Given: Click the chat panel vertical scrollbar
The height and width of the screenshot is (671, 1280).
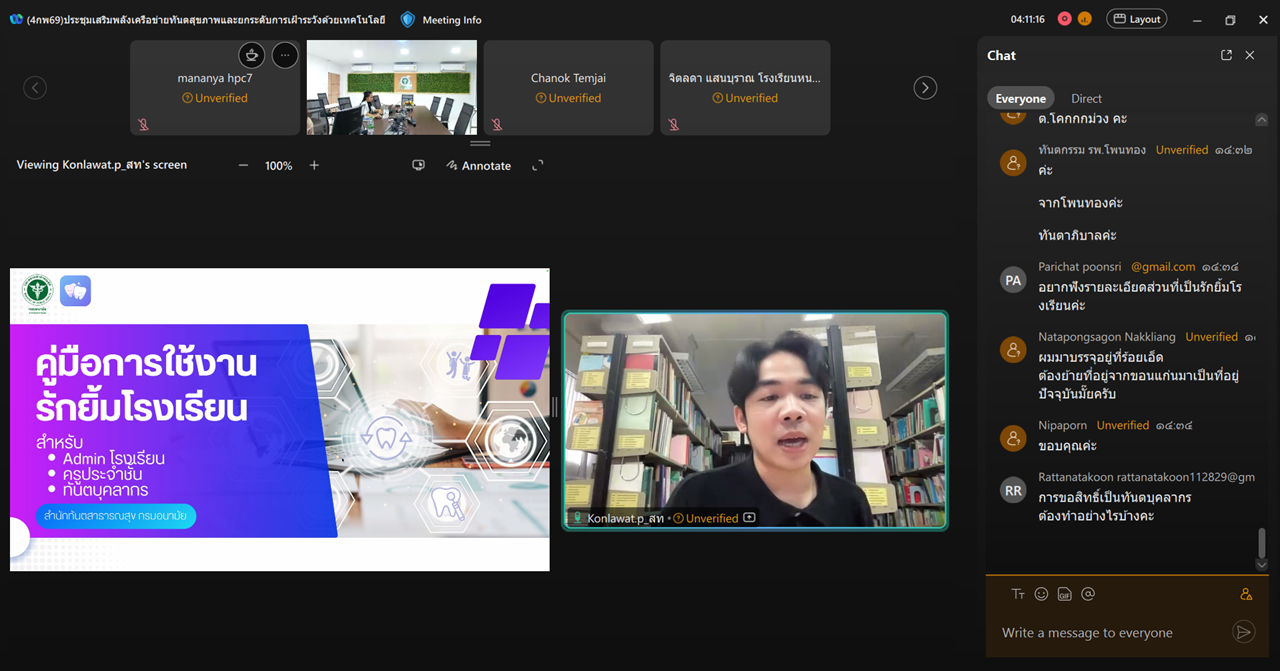Looking at the screenshot, I should [1262, 543].
